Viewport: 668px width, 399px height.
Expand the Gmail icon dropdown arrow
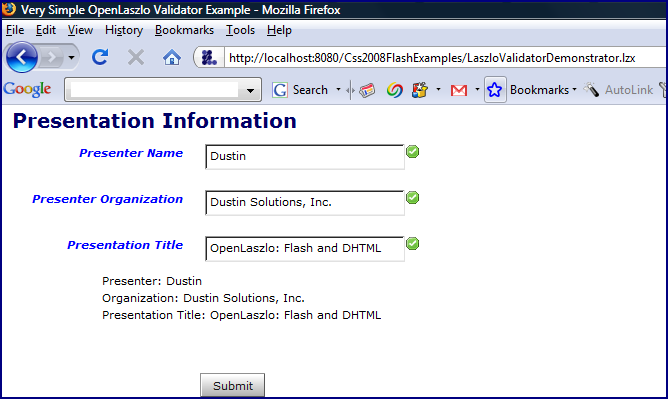[x=477, y=89]
